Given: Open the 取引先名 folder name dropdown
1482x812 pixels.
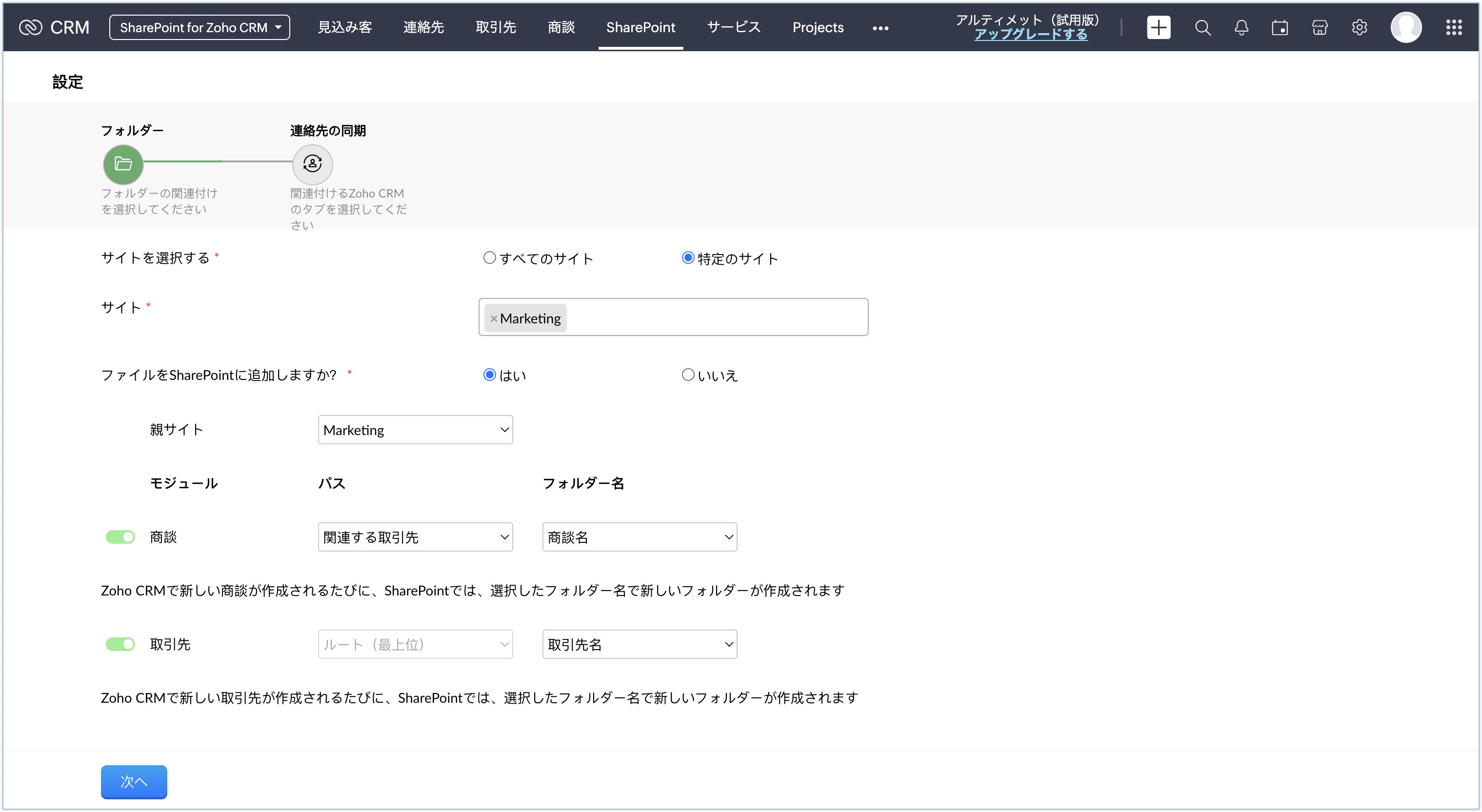Looking at the screenshot, I should (x=639, y=644).
